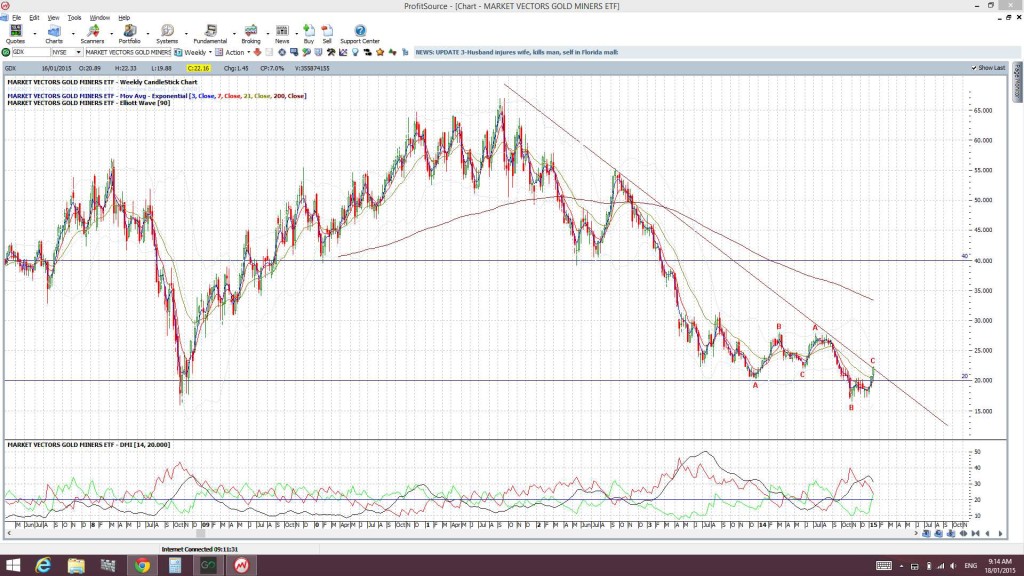
Task: Click the green symbol lookup icon beside GDX
Action: (x=6, y=52)
